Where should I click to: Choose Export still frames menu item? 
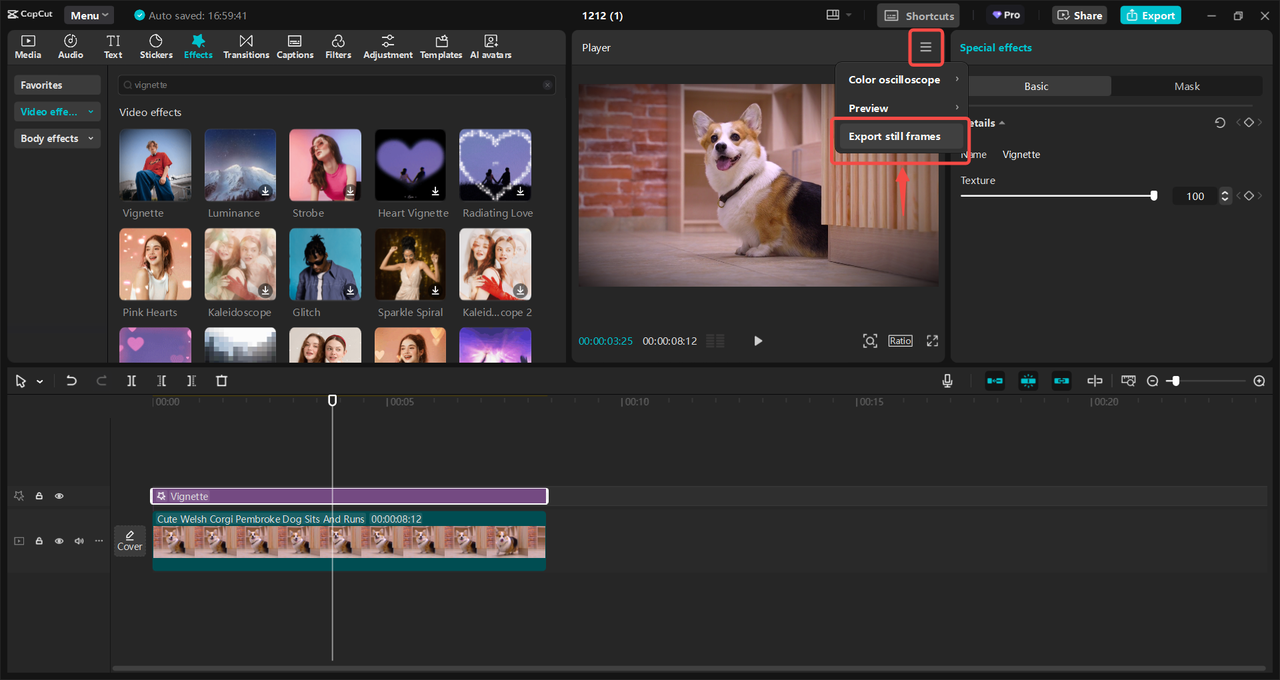[894, 137]
